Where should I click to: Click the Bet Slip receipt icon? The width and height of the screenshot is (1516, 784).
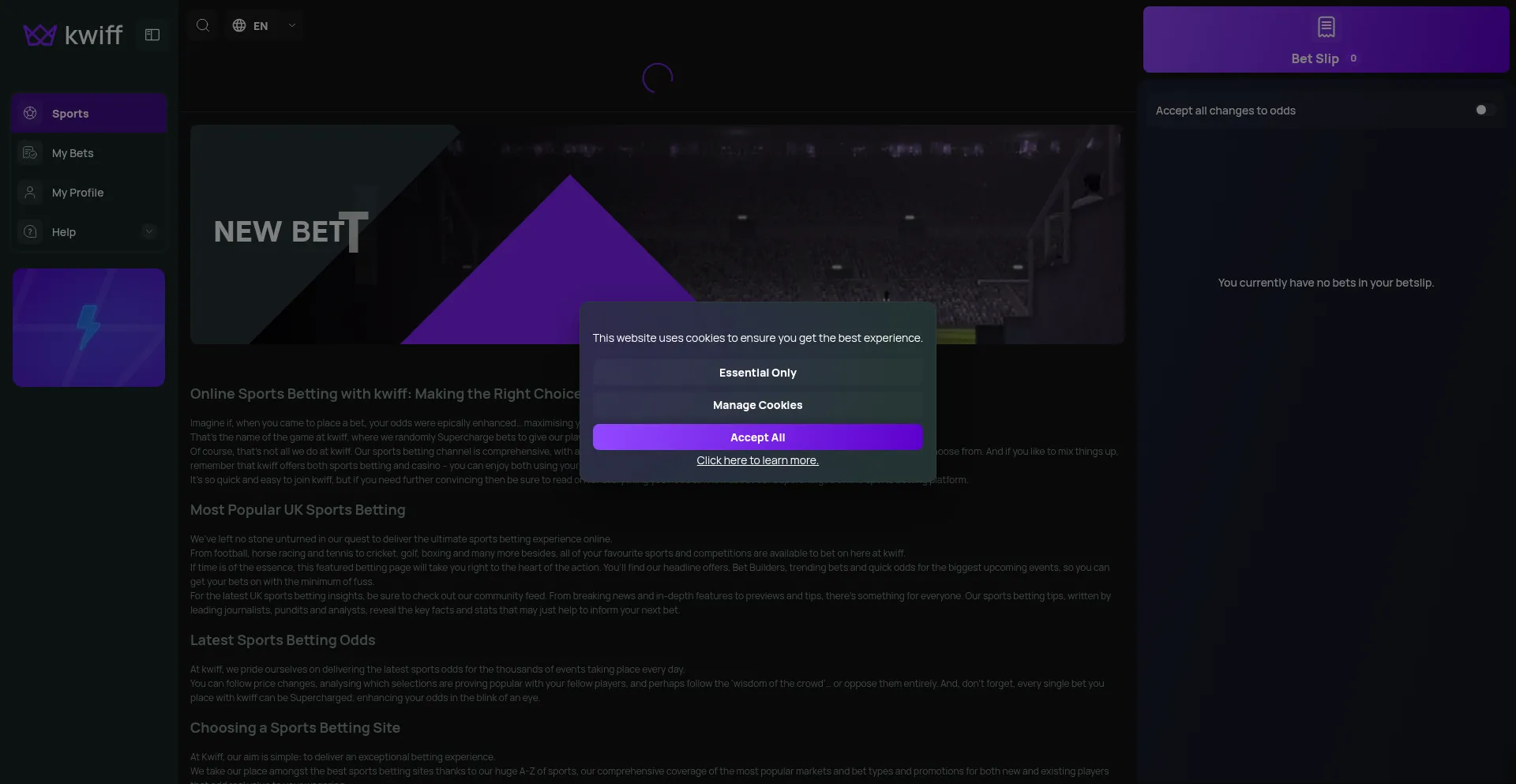1326,28
